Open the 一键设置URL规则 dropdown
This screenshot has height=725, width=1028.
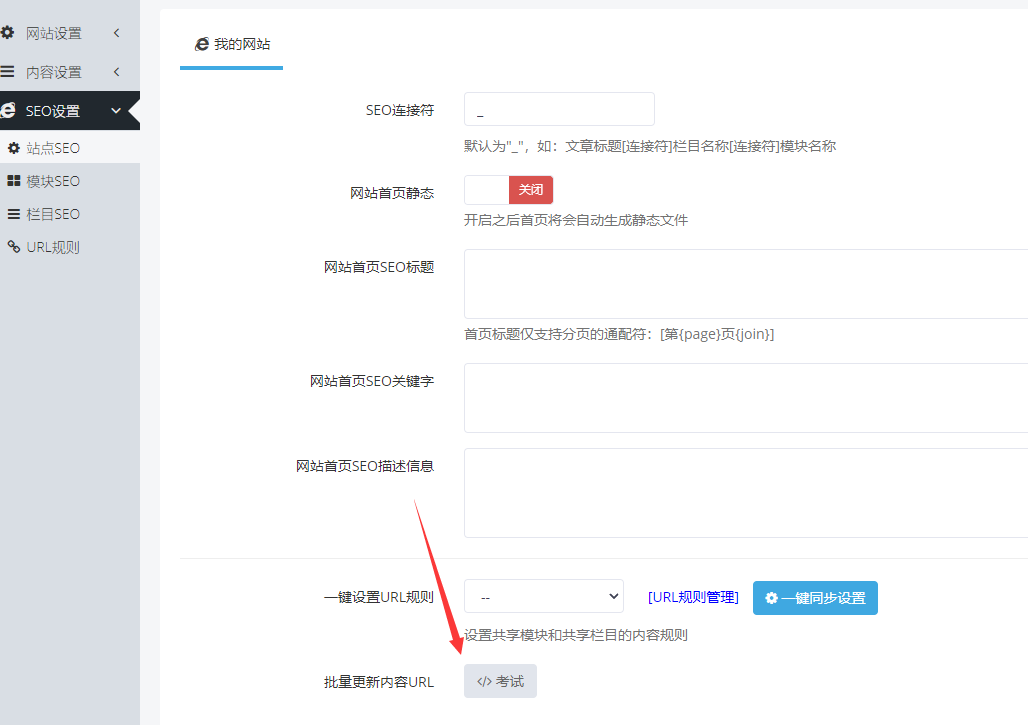click(x=544, y=597)
